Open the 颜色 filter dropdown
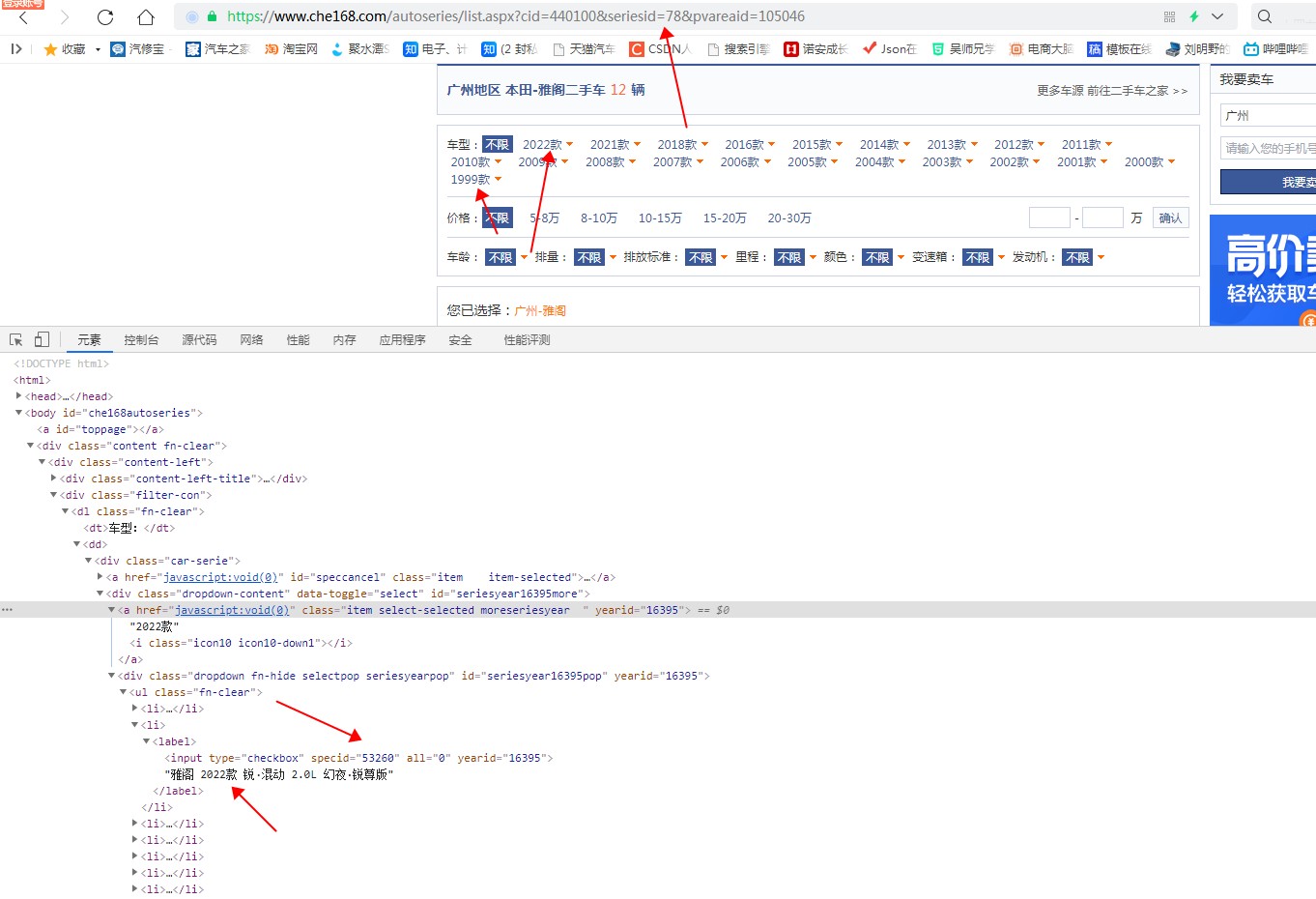This screenshot has width=1316, height=899. pyautogui.click(x=877, y=257)
